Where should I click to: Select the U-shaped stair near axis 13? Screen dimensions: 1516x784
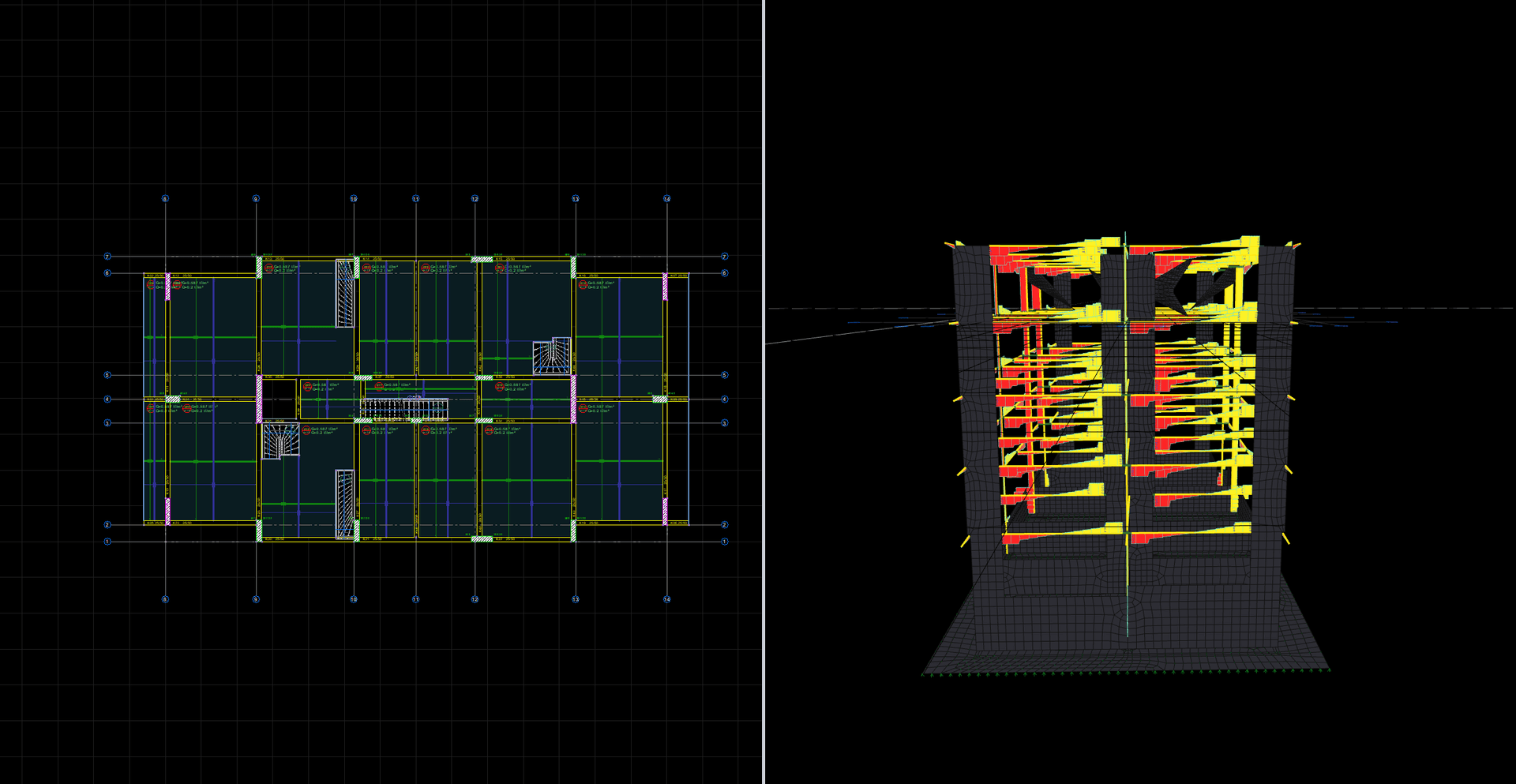551,356
